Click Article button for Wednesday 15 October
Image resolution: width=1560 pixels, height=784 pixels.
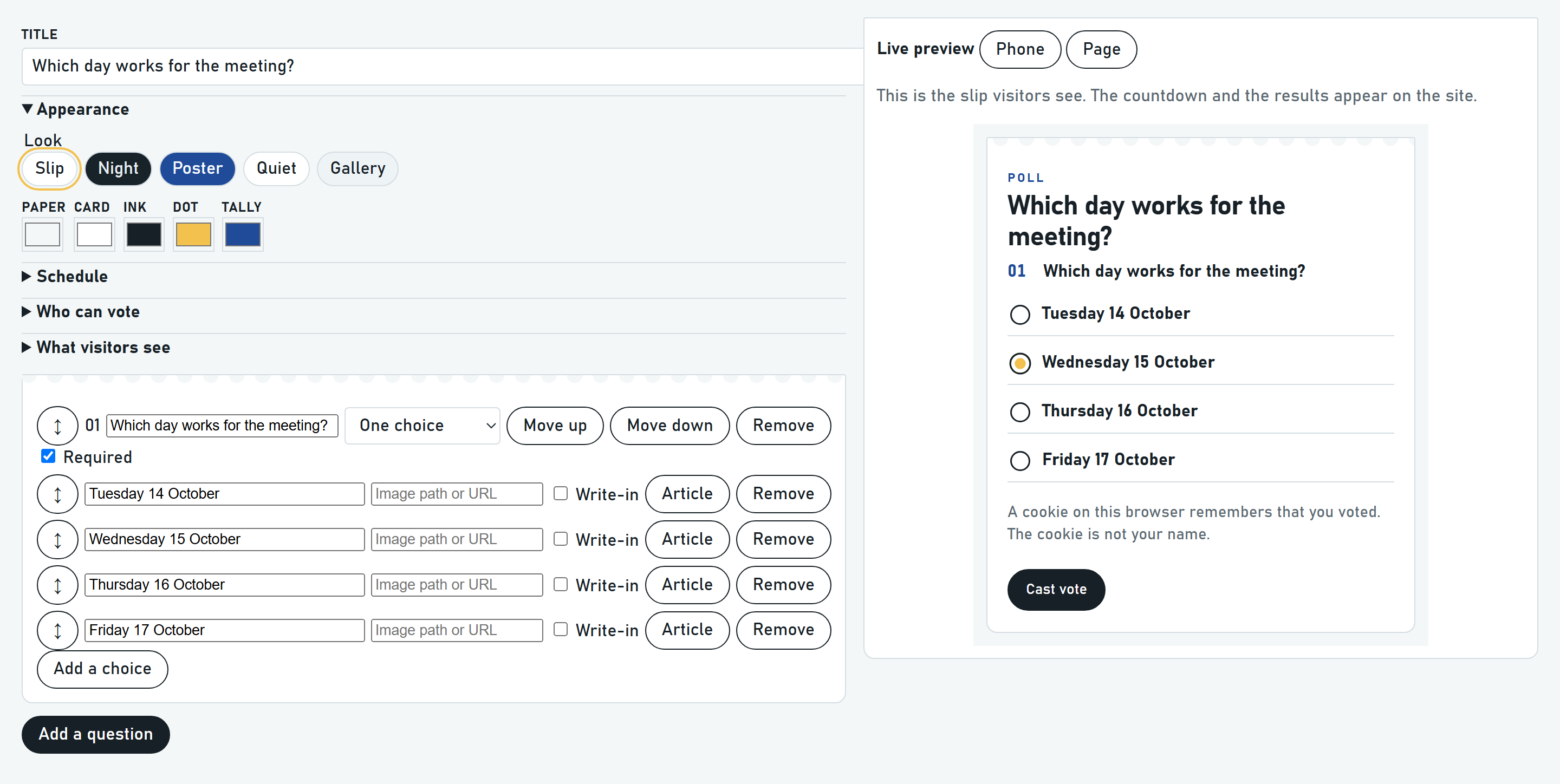click(x=687, y=539)
